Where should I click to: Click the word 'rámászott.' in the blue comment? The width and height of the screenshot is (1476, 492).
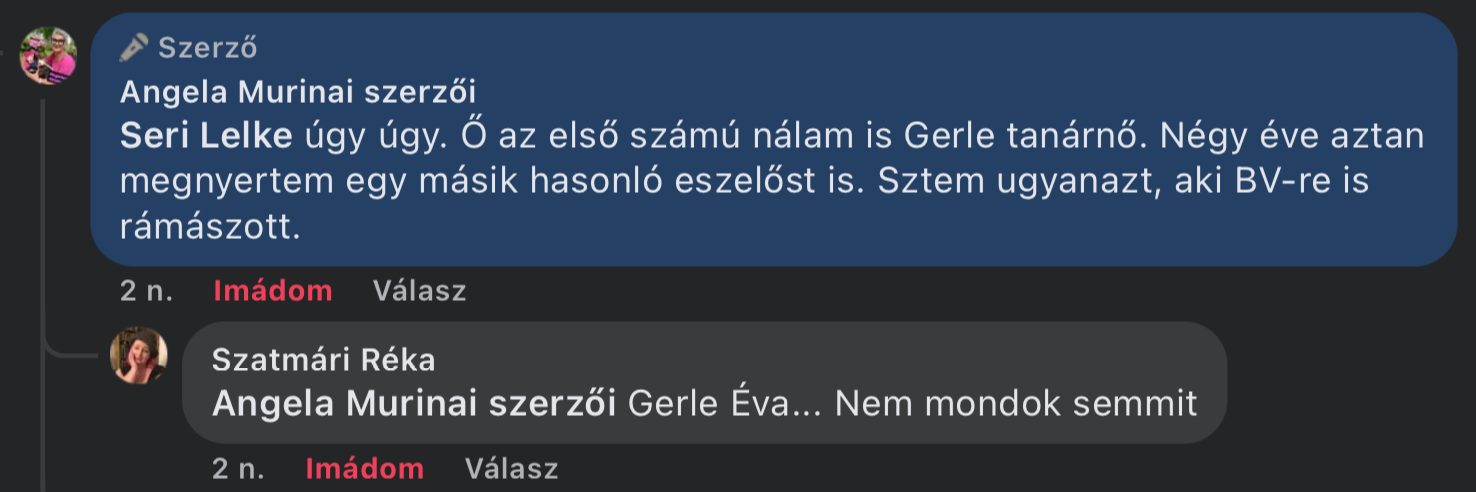(x=209, y=227)
